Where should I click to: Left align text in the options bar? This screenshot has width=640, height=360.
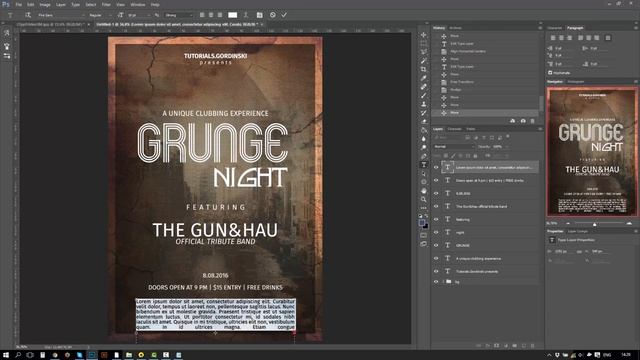[202, 15]
